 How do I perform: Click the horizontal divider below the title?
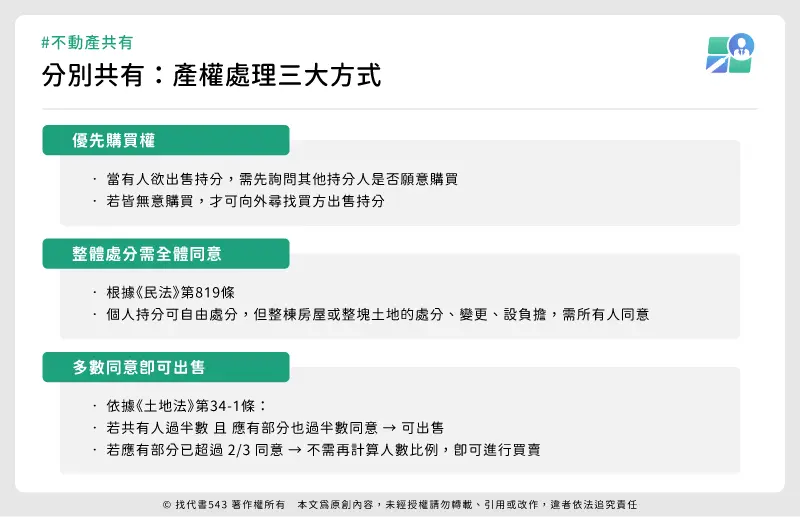(400, 109)
